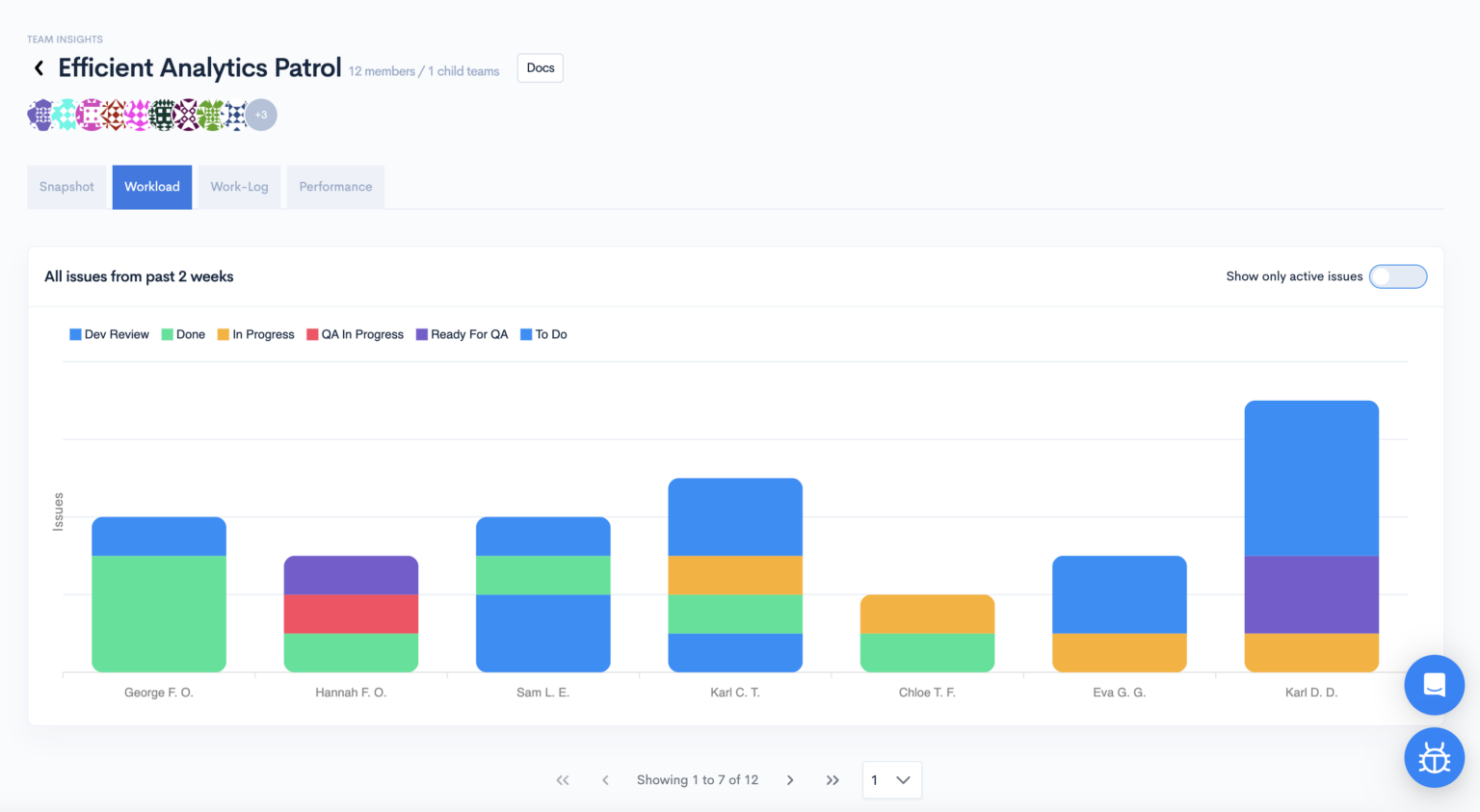Jump to the last page arrow
The width and height of the screenshot is (1480, 812).
point(832,780)
